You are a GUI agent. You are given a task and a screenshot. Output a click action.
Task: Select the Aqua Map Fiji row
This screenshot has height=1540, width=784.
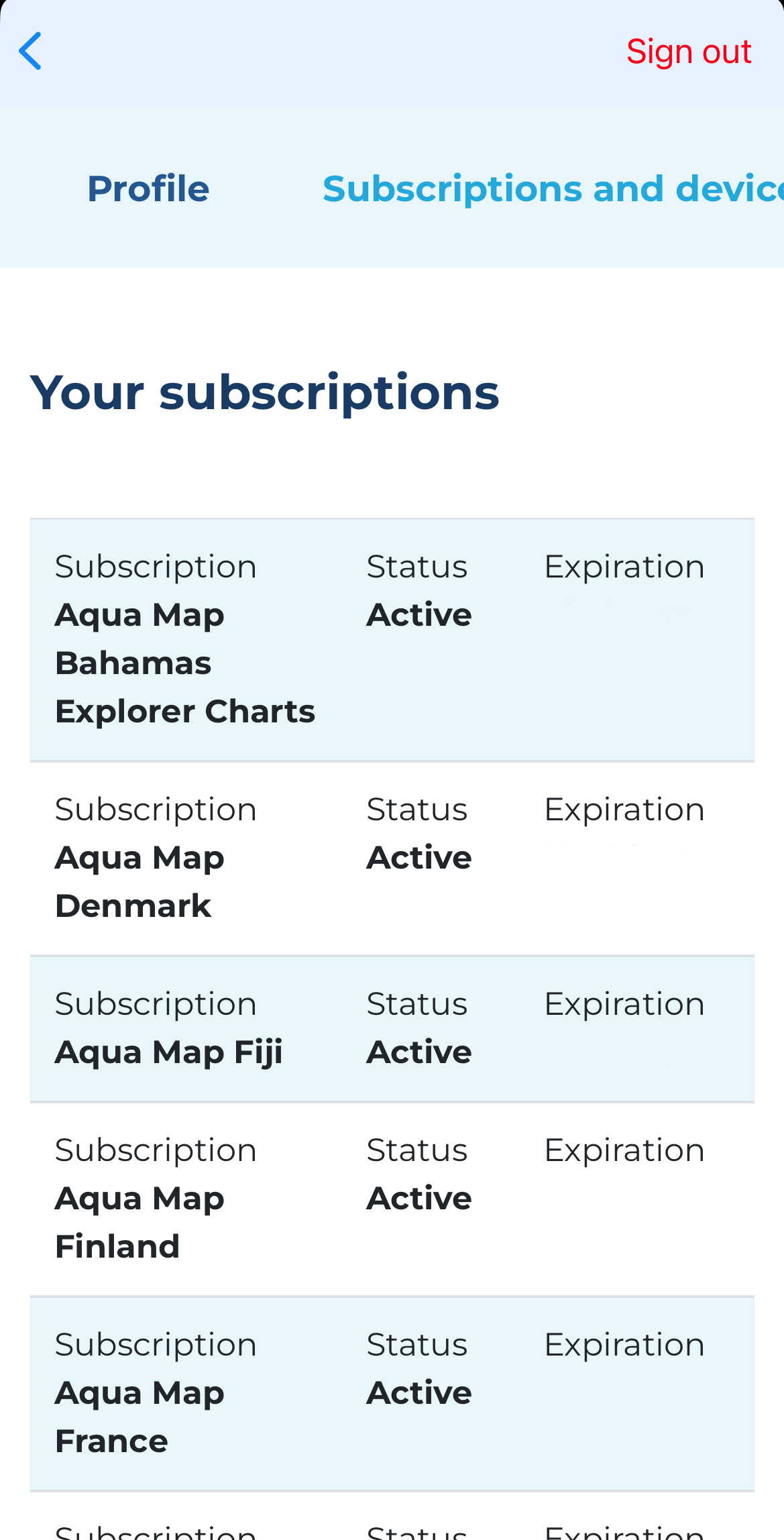392,1029
